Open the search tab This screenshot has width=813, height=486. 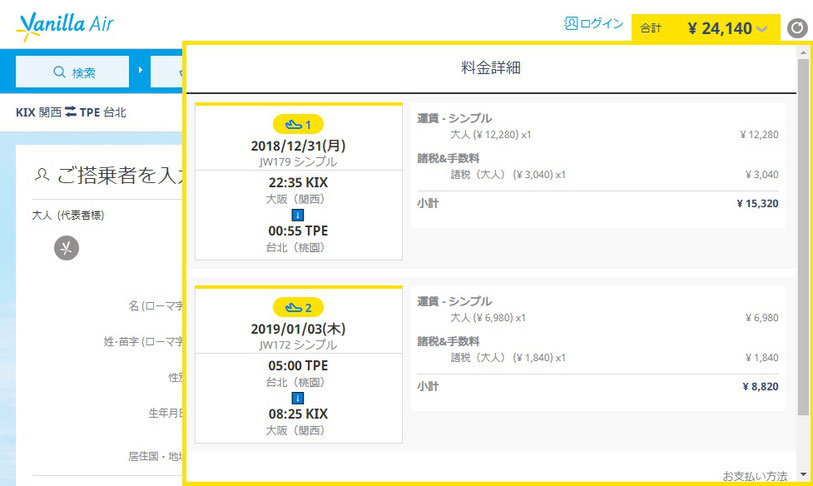click(x=73, y=72)
